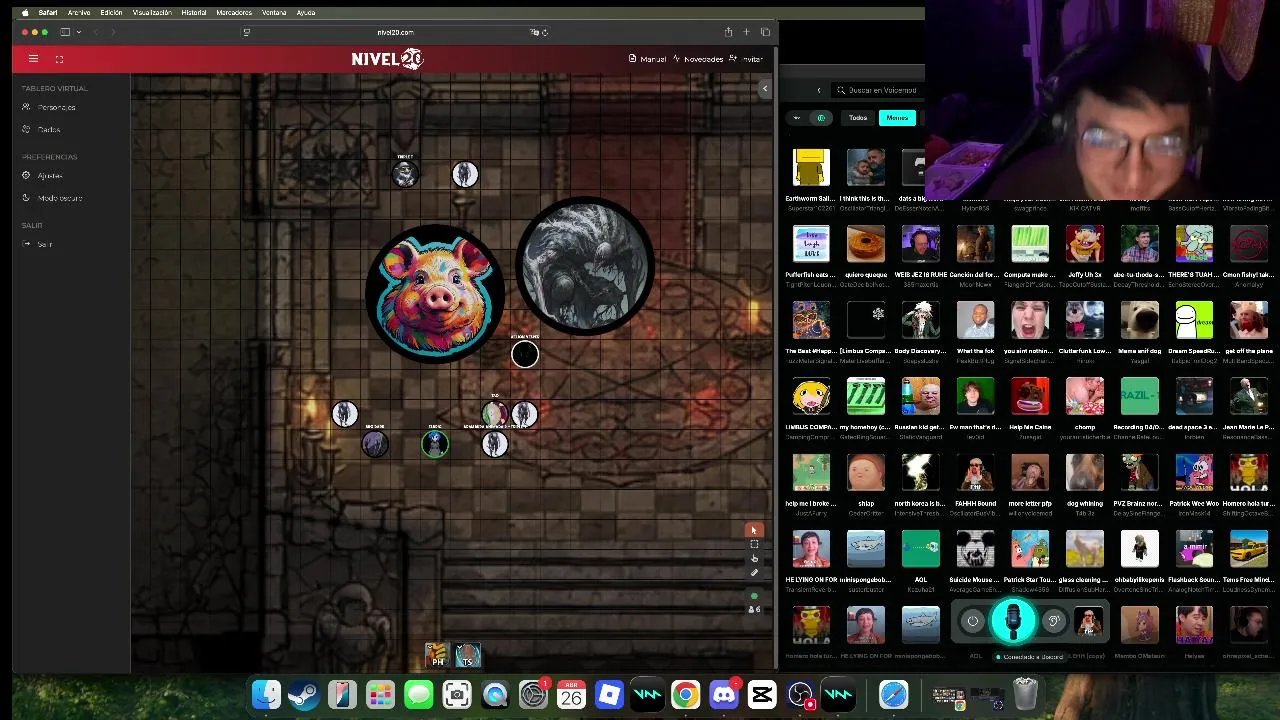Screen dimensions: 1280x720
Task: Open the Archivo menu in the menu bar
Action: (x=79, y=13)
